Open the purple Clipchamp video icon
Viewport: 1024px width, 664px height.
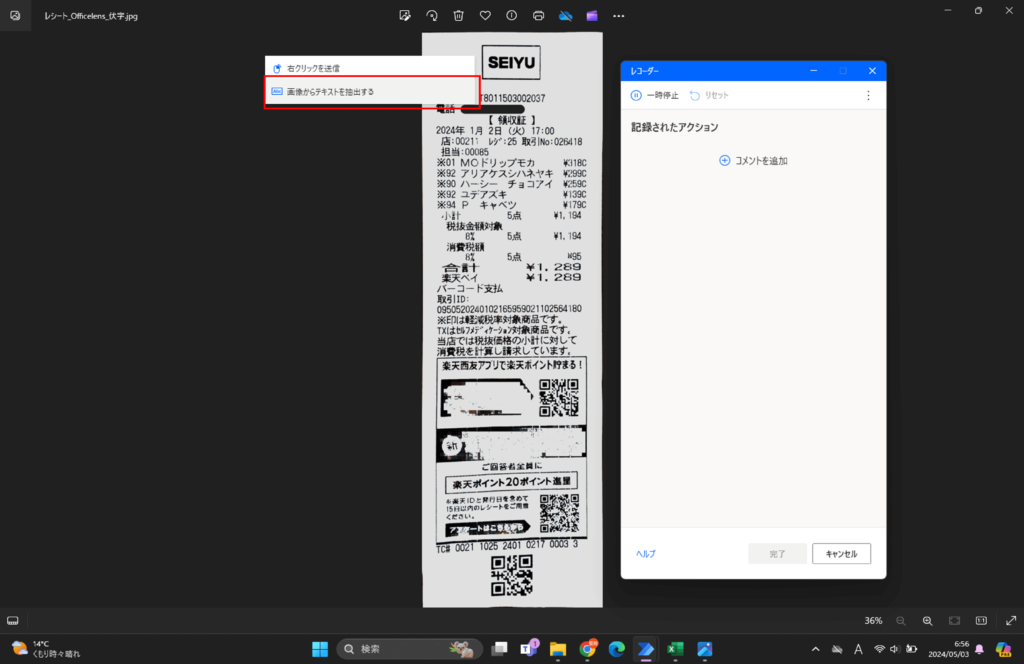pos(592,16)
